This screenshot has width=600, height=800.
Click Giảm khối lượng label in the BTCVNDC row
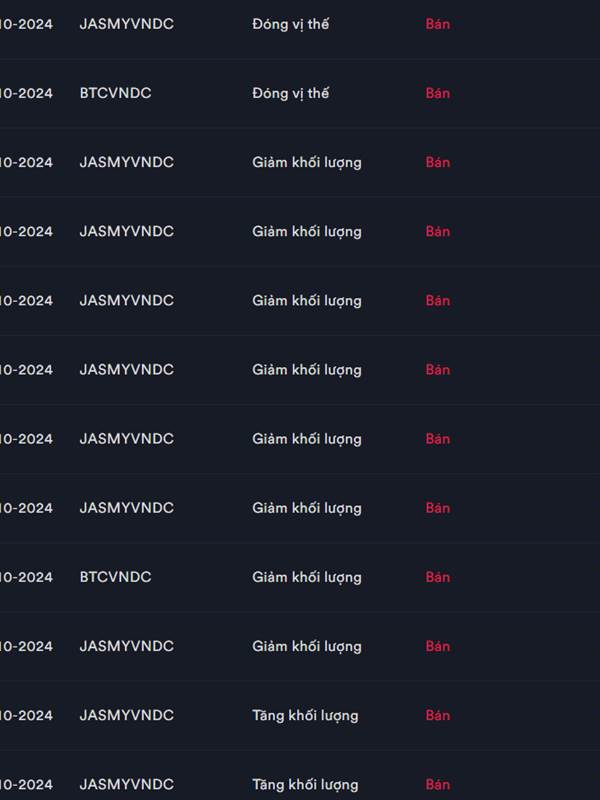coord(307,578)
